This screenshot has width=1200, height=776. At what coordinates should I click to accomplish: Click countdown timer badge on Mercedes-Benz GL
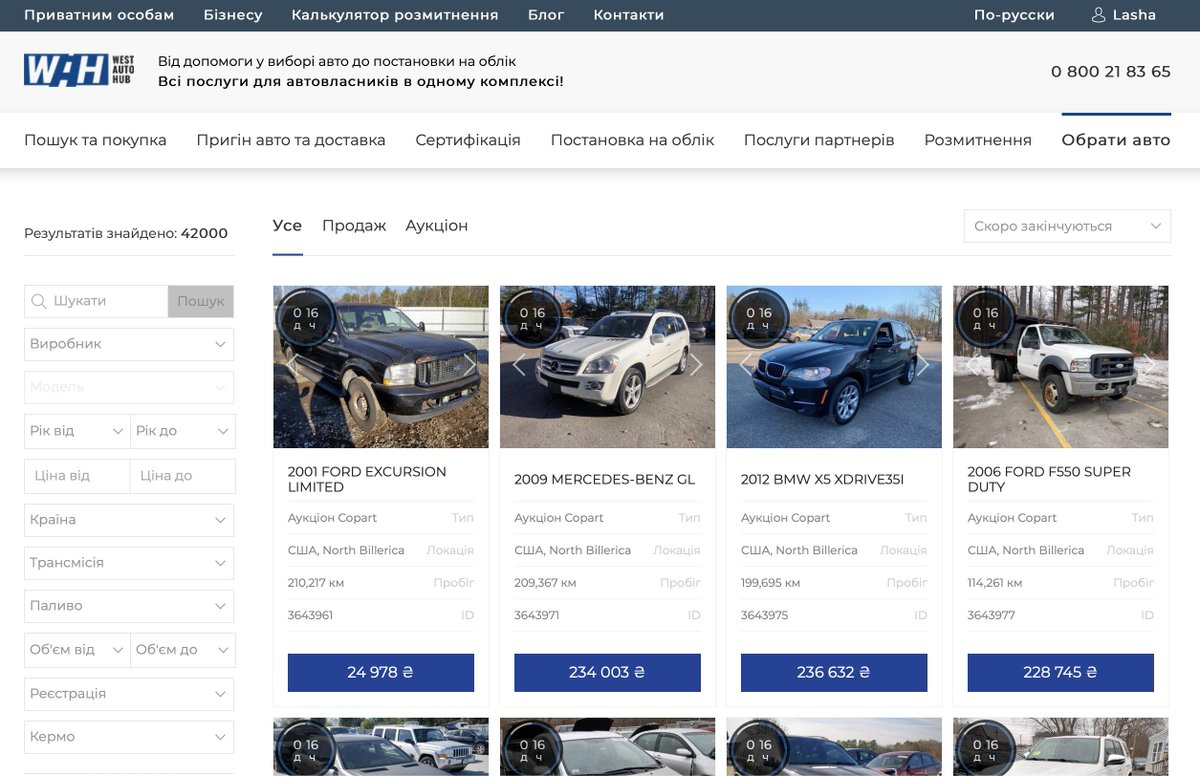coord(532,318)
